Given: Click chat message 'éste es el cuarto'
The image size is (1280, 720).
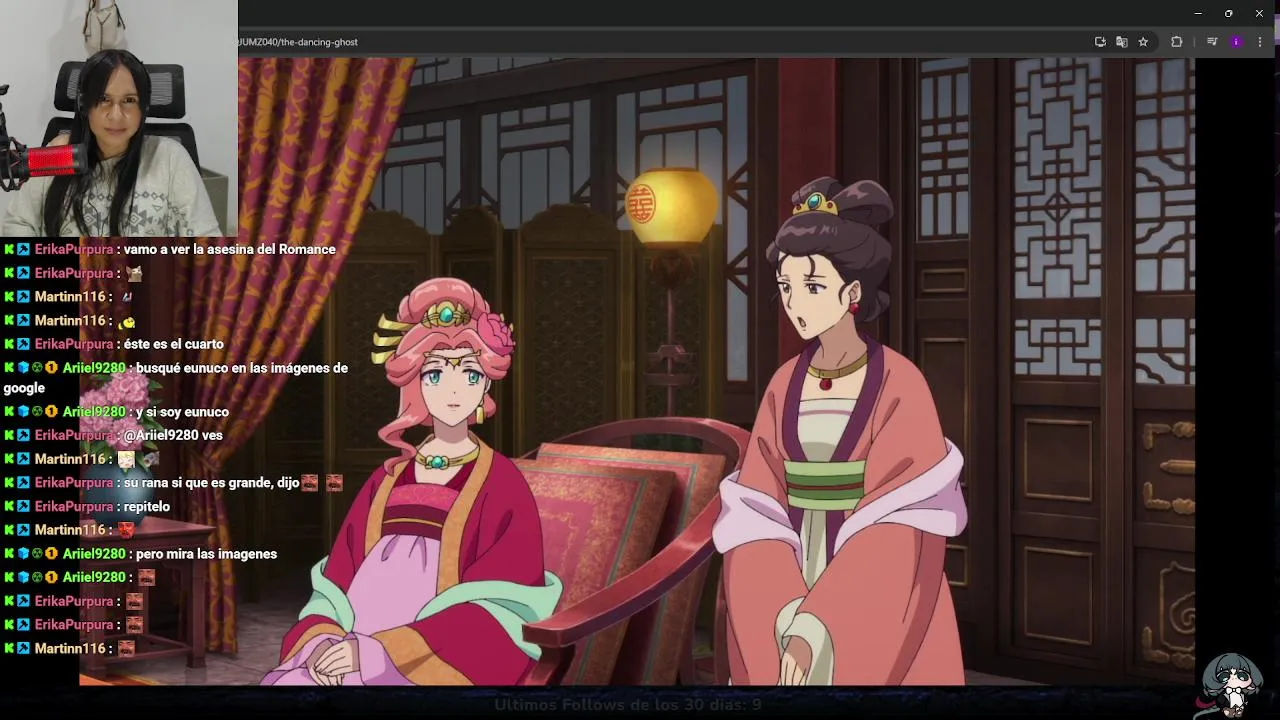Looking at the screenshot, I should point(173,344).
